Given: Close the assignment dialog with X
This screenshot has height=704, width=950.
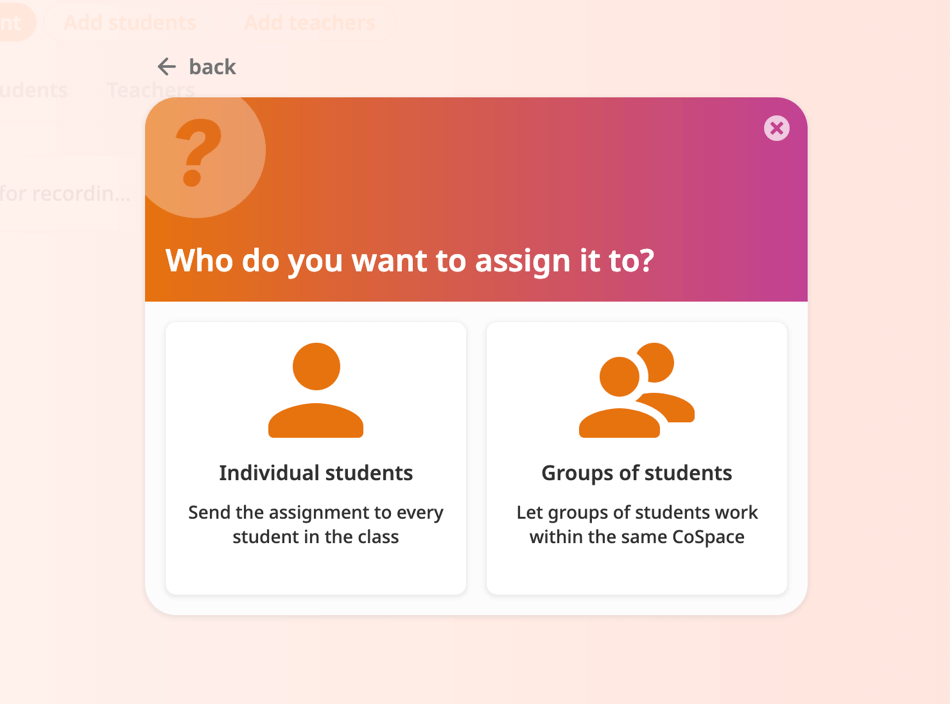Looking at the screenshot, I should point(776,128).
